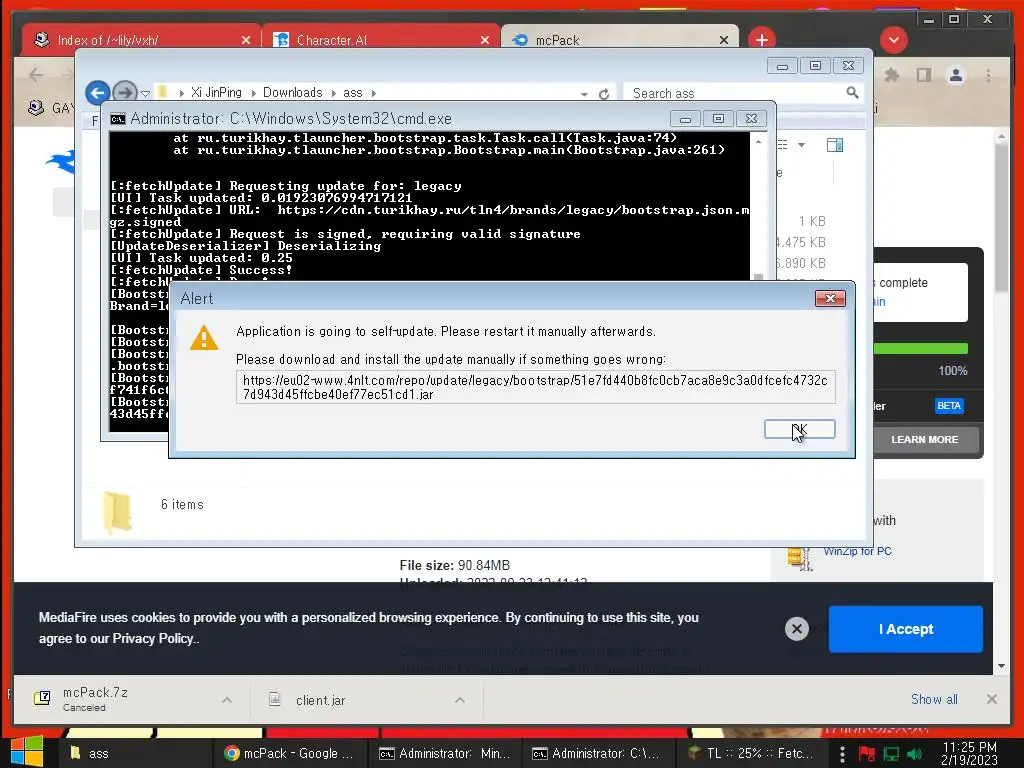The image size is (1024, 768).
Task: Toggle the Explorer preview pane icon
Action: click(x=835, y=145)
